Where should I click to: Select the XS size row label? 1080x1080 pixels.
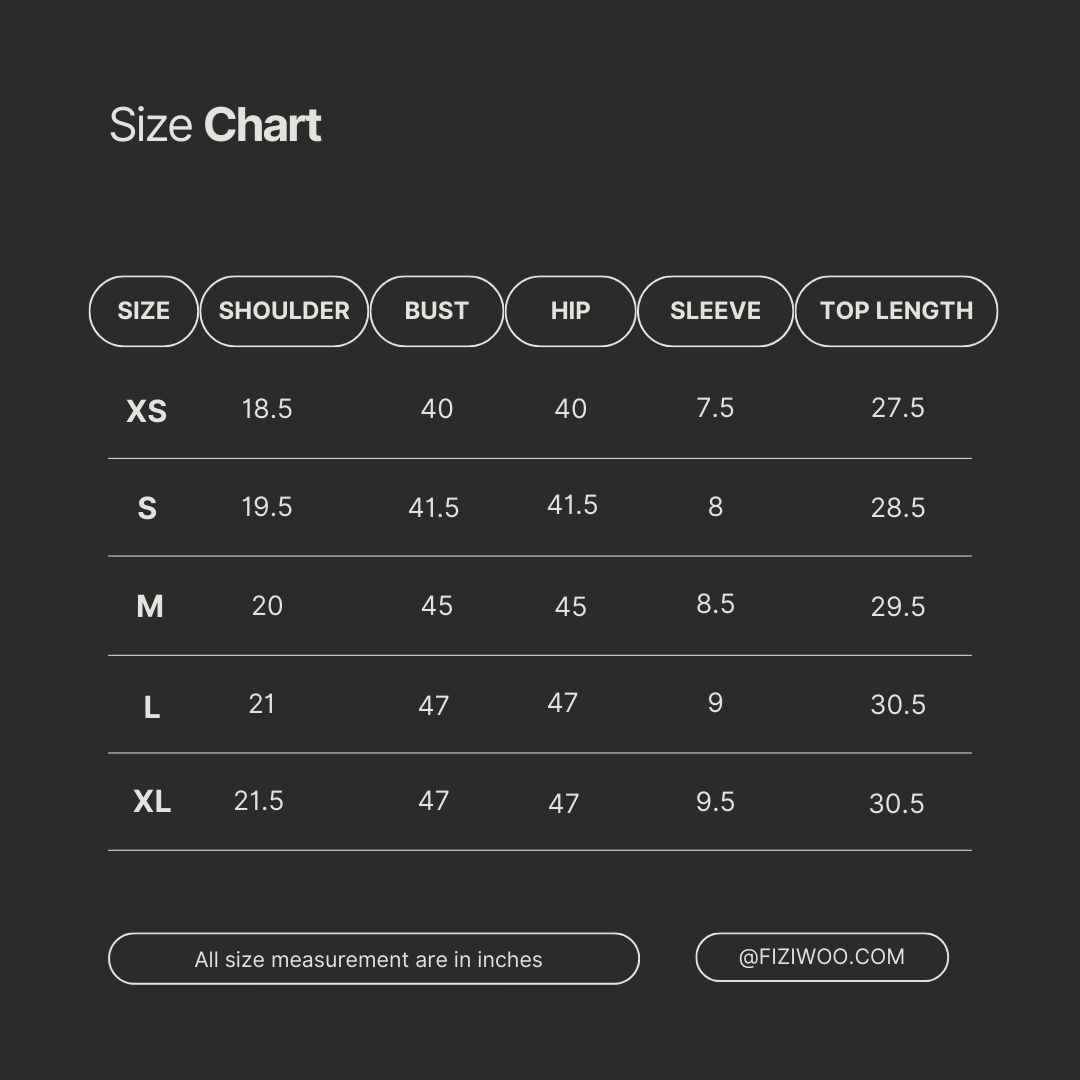pos(147,411)
